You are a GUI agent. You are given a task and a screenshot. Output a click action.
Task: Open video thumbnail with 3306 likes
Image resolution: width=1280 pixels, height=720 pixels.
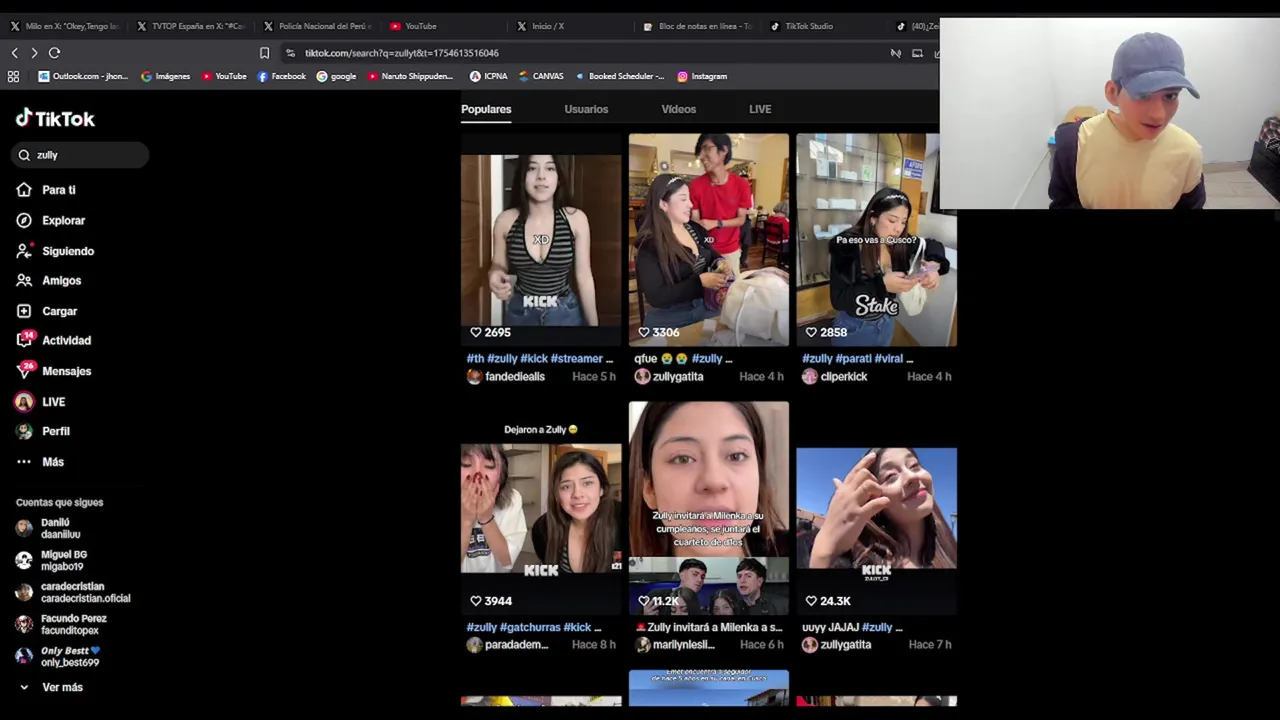pos(709,240)
